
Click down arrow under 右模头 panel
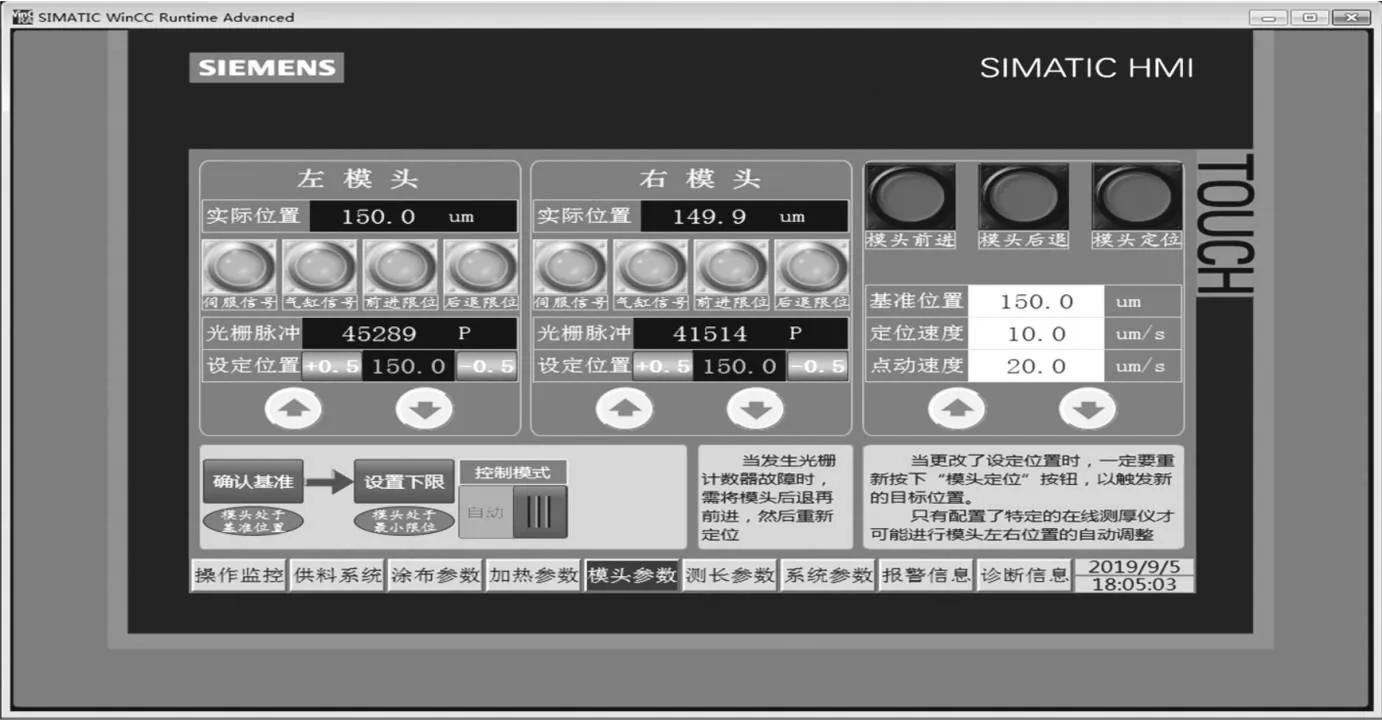[x=755, y=408]
